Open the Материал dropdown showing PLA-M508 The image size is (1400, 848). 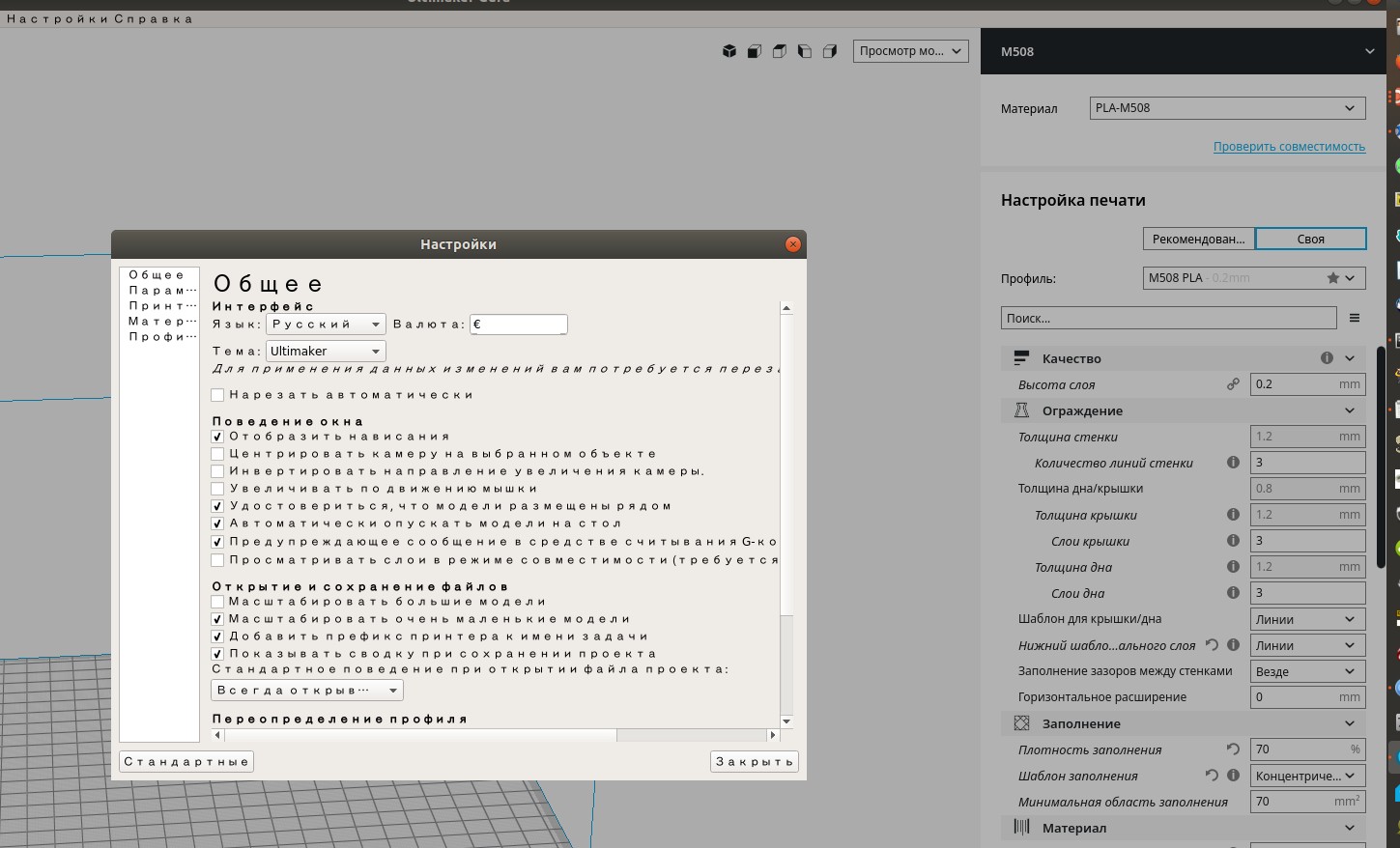(x=1227, y=108)
